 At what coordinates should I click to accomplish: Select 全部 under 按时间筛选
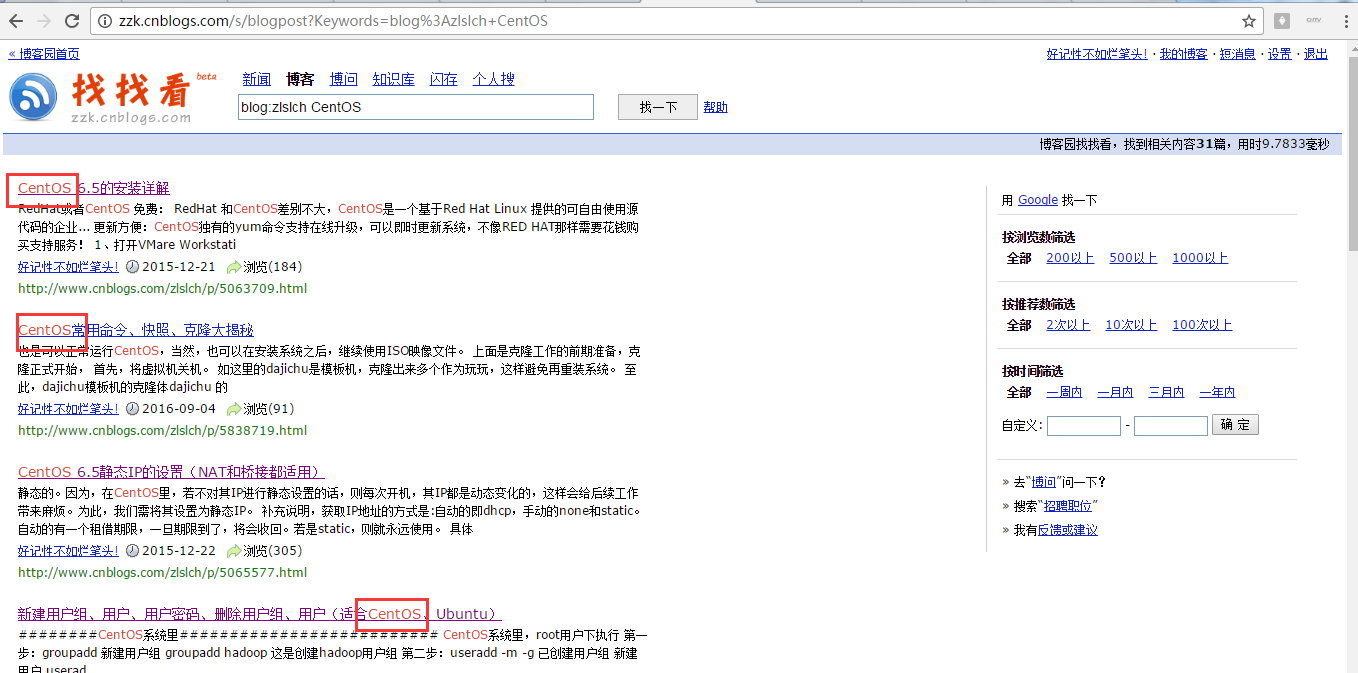click(x=1019, y=392)
